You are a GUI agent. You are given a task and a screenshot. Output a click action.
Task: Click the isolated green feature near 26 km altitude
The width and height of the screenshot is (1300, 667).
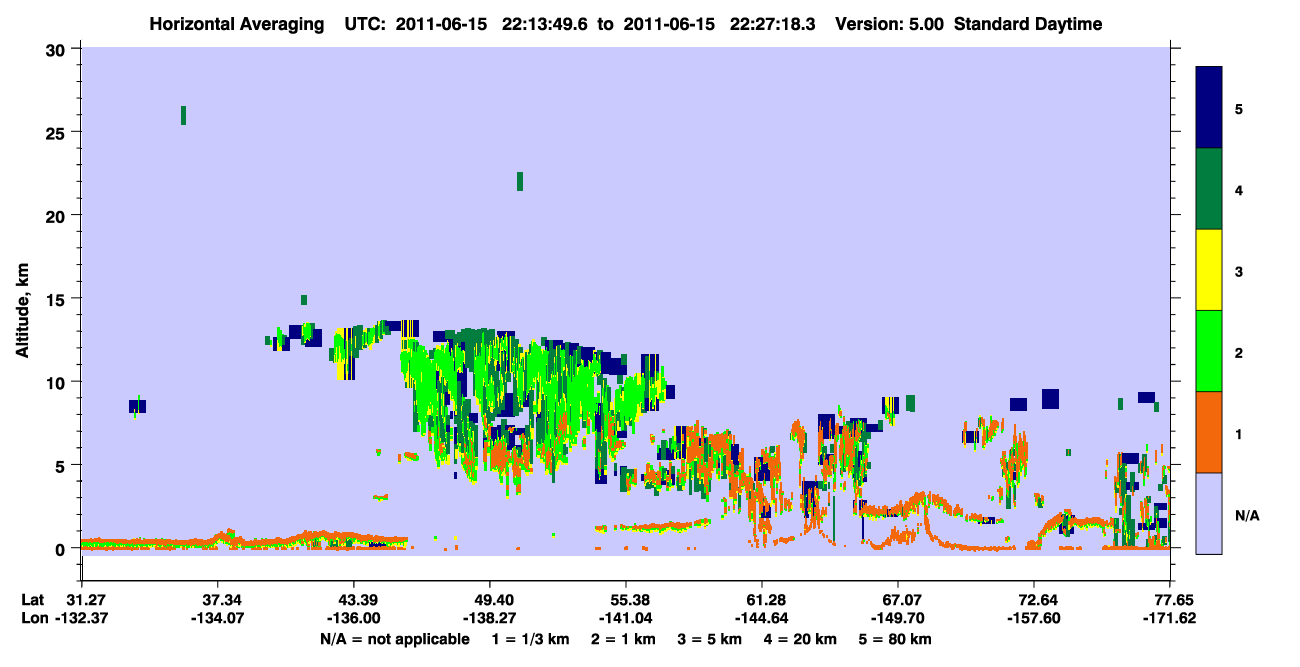[183, 115]
